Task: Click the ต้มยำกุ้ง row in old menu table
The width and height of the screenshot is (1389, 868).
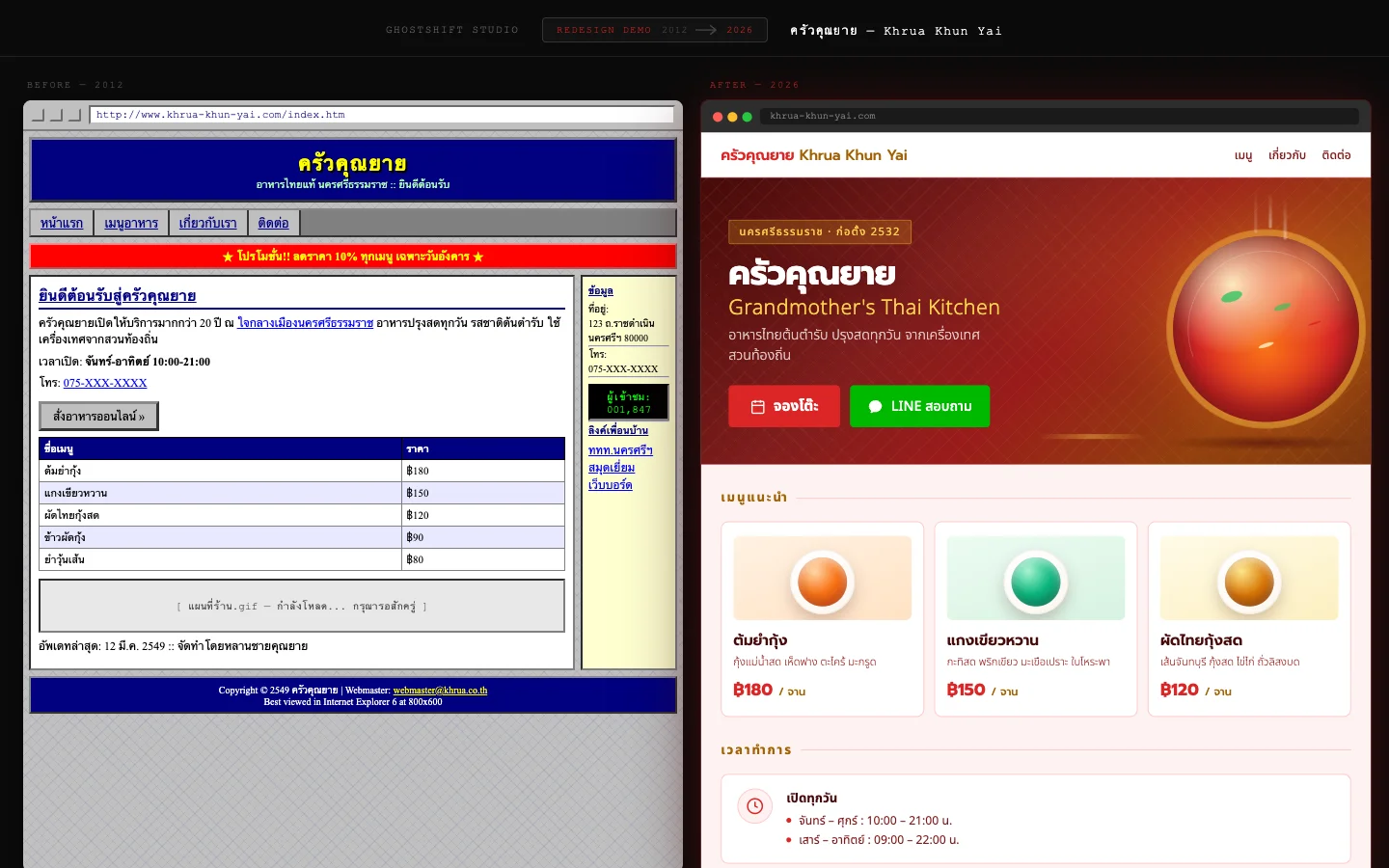Action: tap(302, 471)
